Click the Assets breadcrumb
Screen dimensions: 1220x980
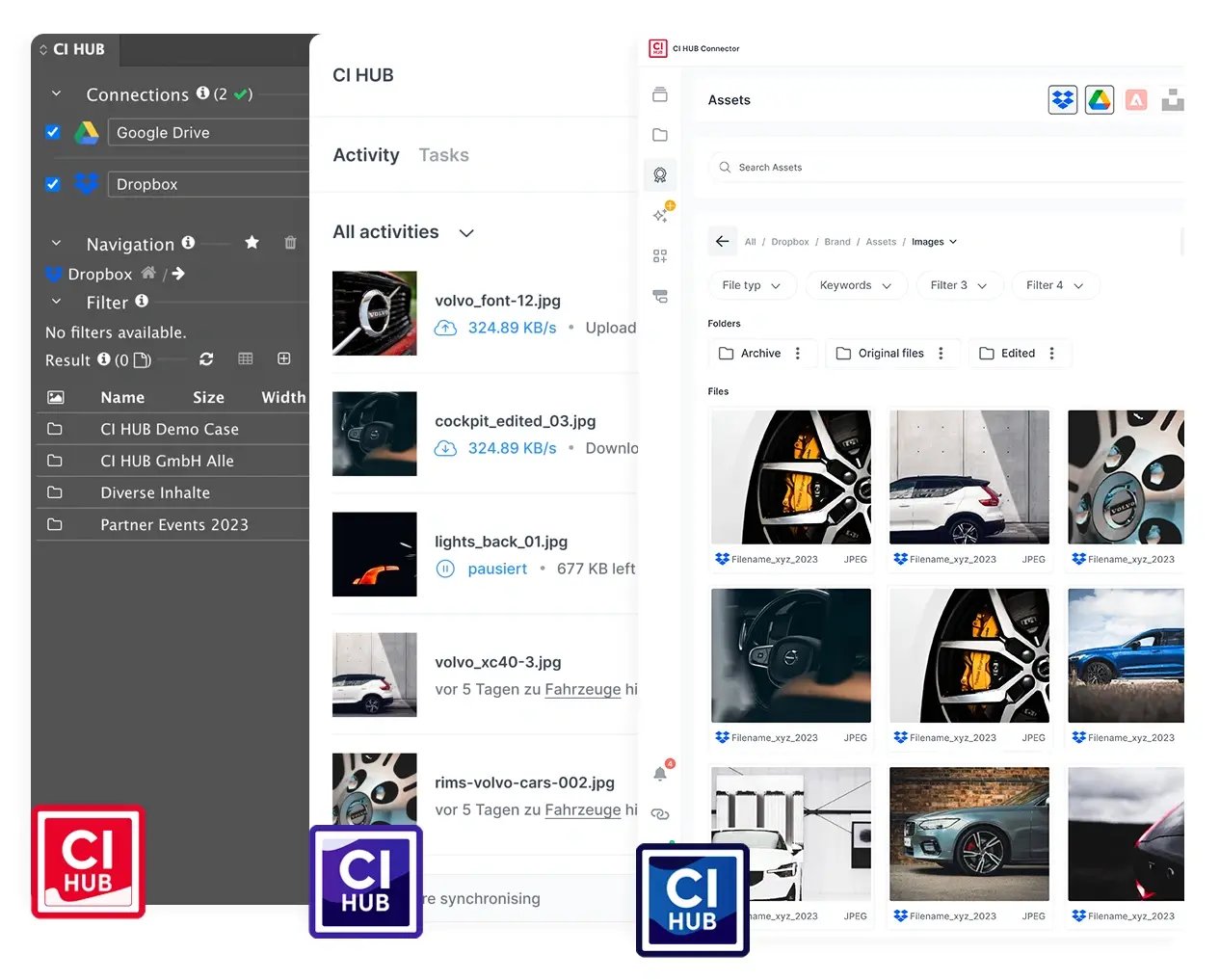[x=881, y=242]
